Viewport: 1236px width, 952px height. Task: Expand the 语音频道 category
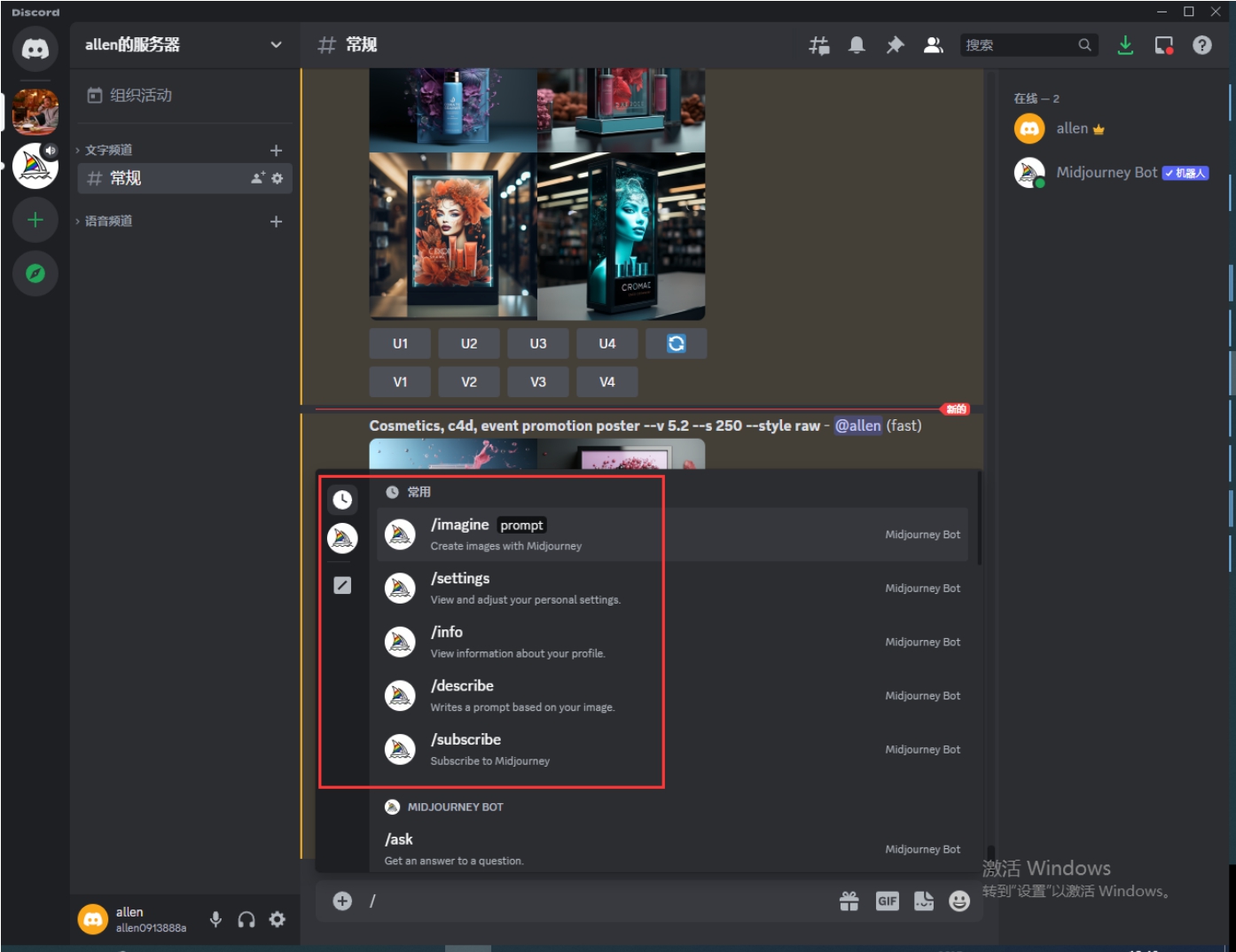pos(108,221)
